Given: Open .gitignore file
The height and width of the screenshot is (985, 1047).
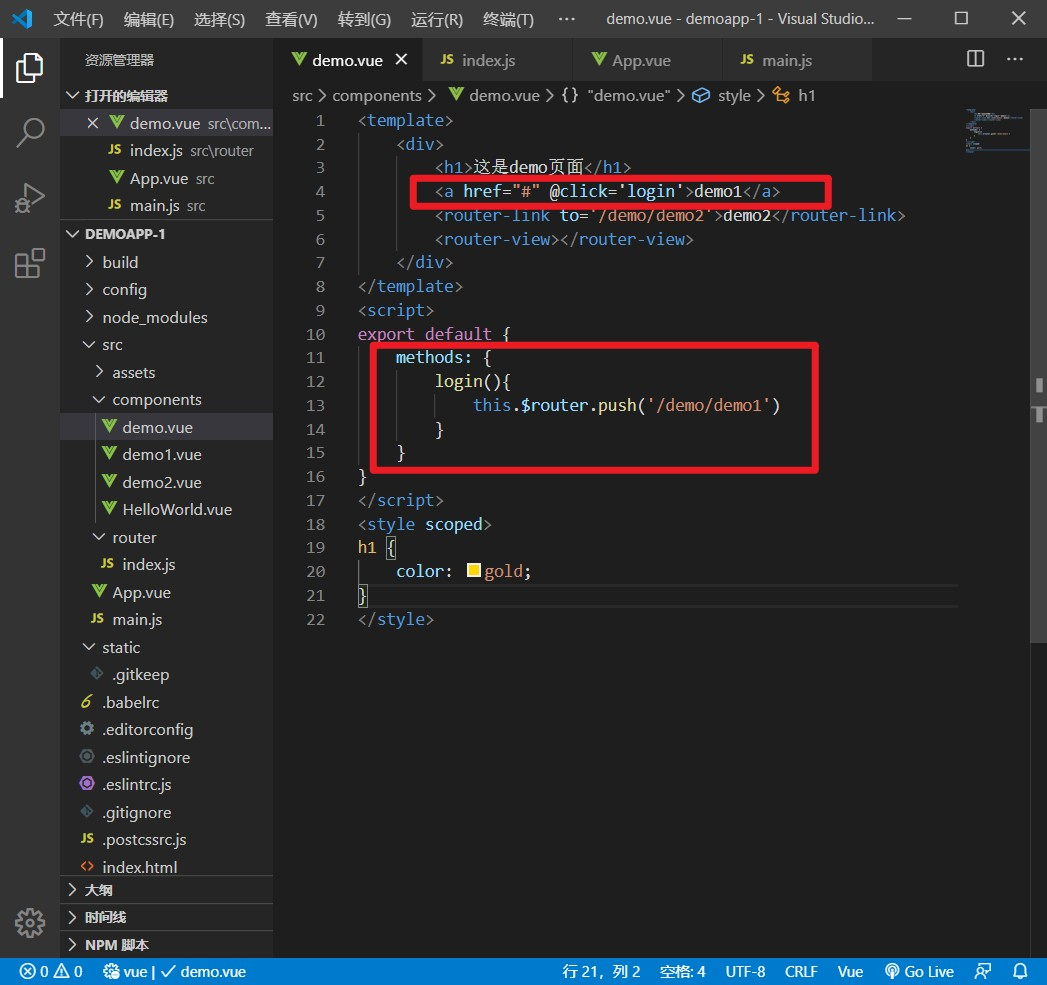Looking at the screenshot, I should click(x=167, y=812).
